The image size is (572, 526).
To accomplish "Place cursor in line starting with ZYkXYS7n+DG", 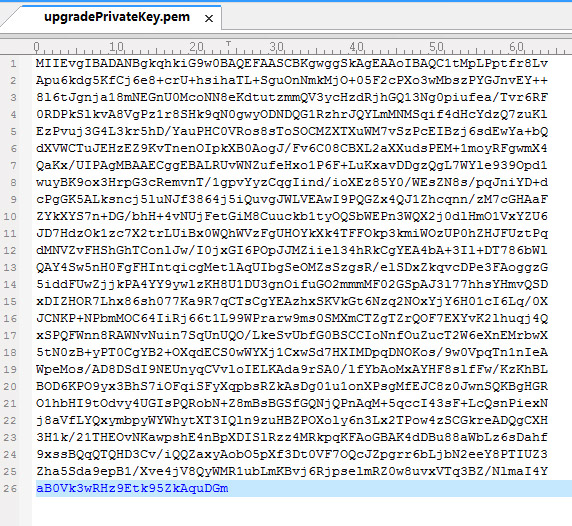I will click(x=292, y=216).
